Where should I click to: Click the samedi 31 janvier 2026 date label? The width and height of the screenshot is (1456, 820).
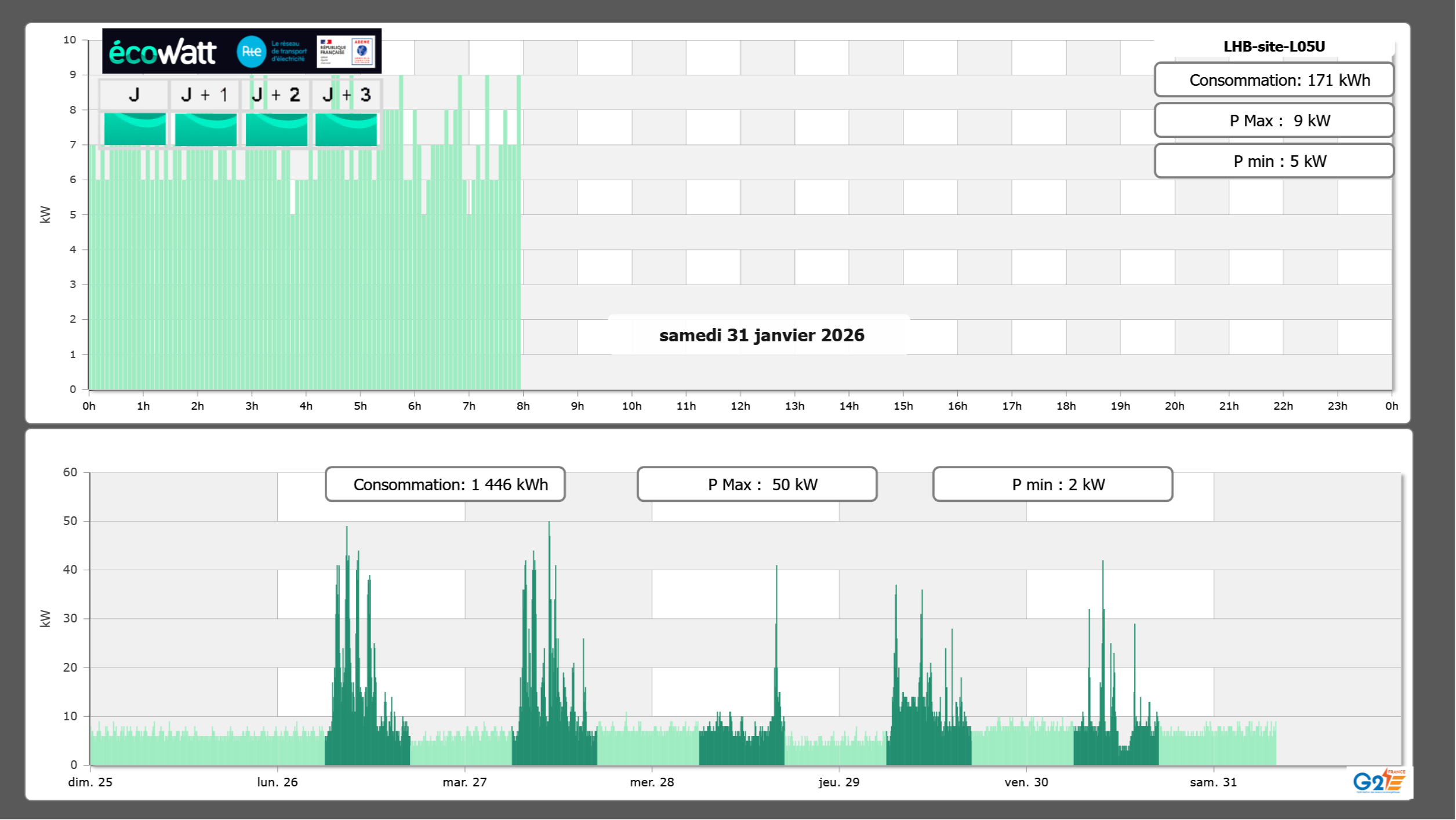(x=761, y=335)
